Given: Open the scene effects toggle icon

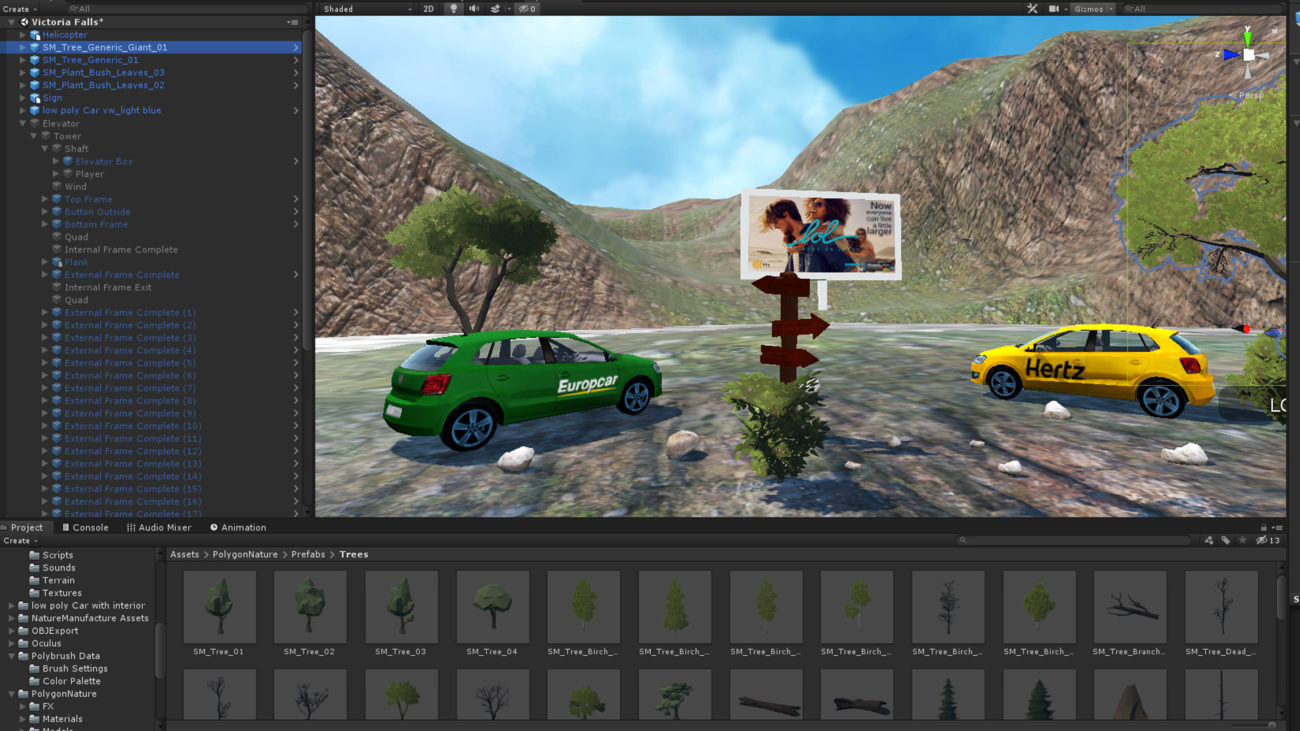Looking at the screenshot, I should point(495,9).
